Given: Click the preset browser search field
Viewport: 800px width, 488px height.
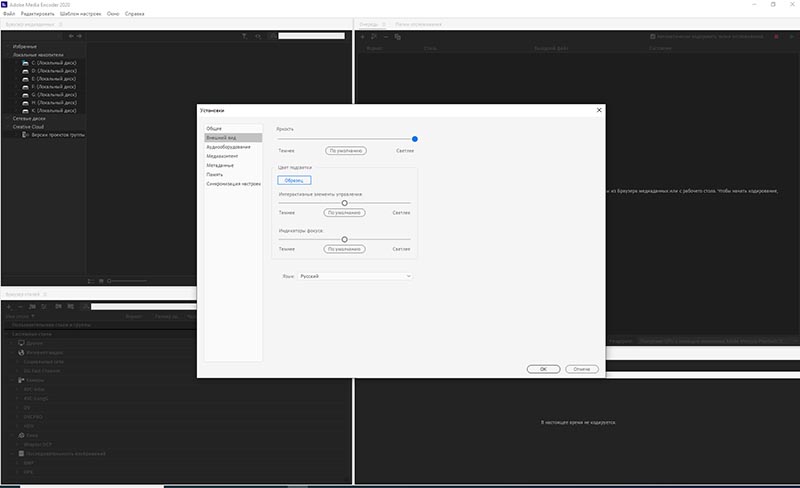Looking at the screenshot, I should click(143, 307).
